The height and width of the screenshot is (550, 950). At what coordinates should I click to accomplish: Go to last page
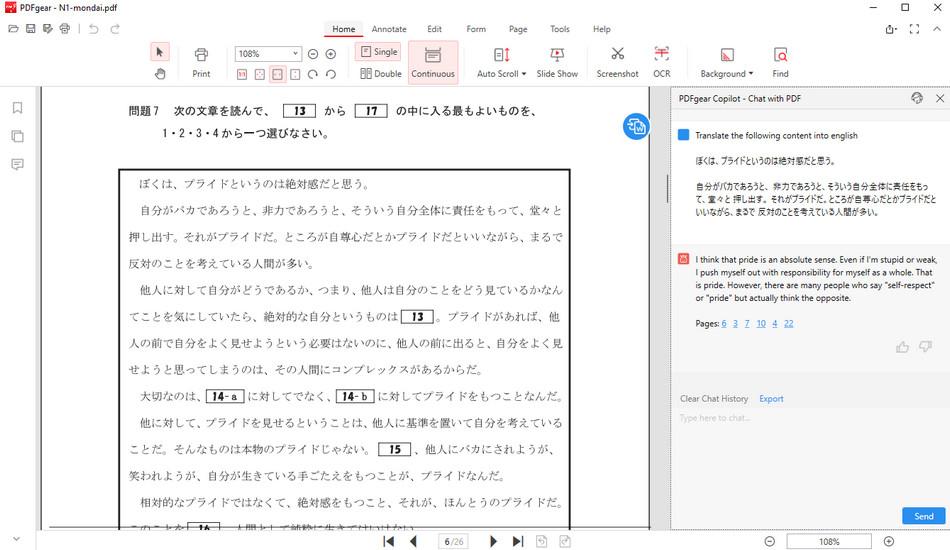(518, 542)
